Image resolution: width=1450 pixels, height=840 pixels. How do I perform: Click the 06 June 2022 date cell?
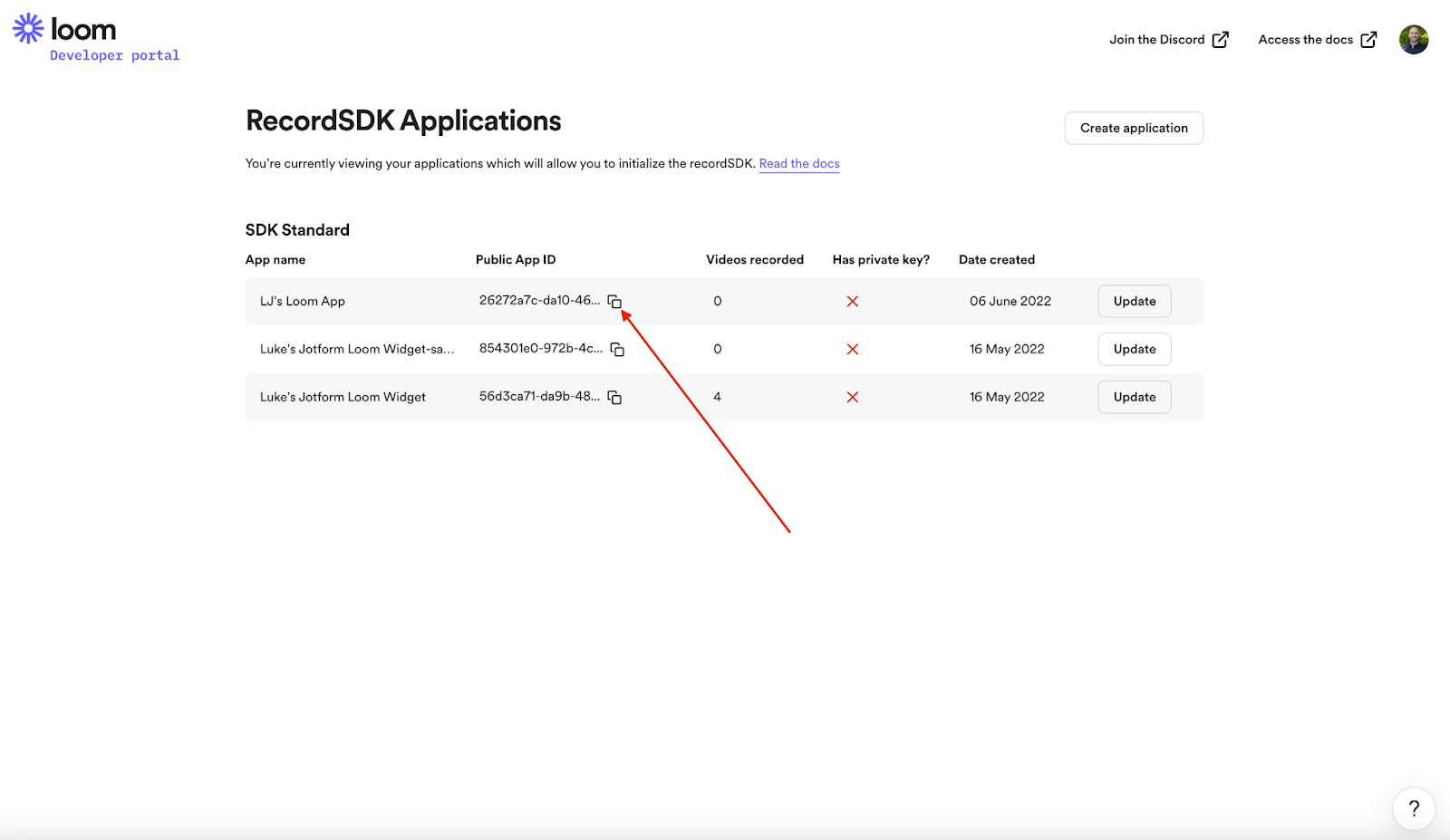pyautogui.click(x=1010, y=302)
